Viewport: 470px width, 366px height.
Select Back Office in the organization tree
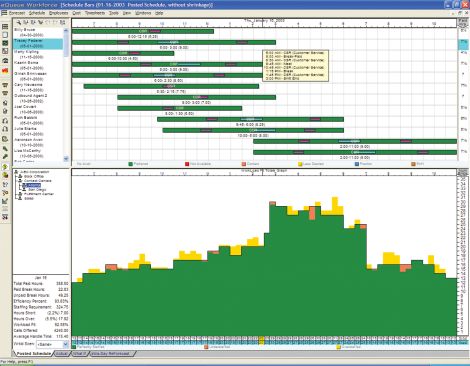click(x=34, y=176)
